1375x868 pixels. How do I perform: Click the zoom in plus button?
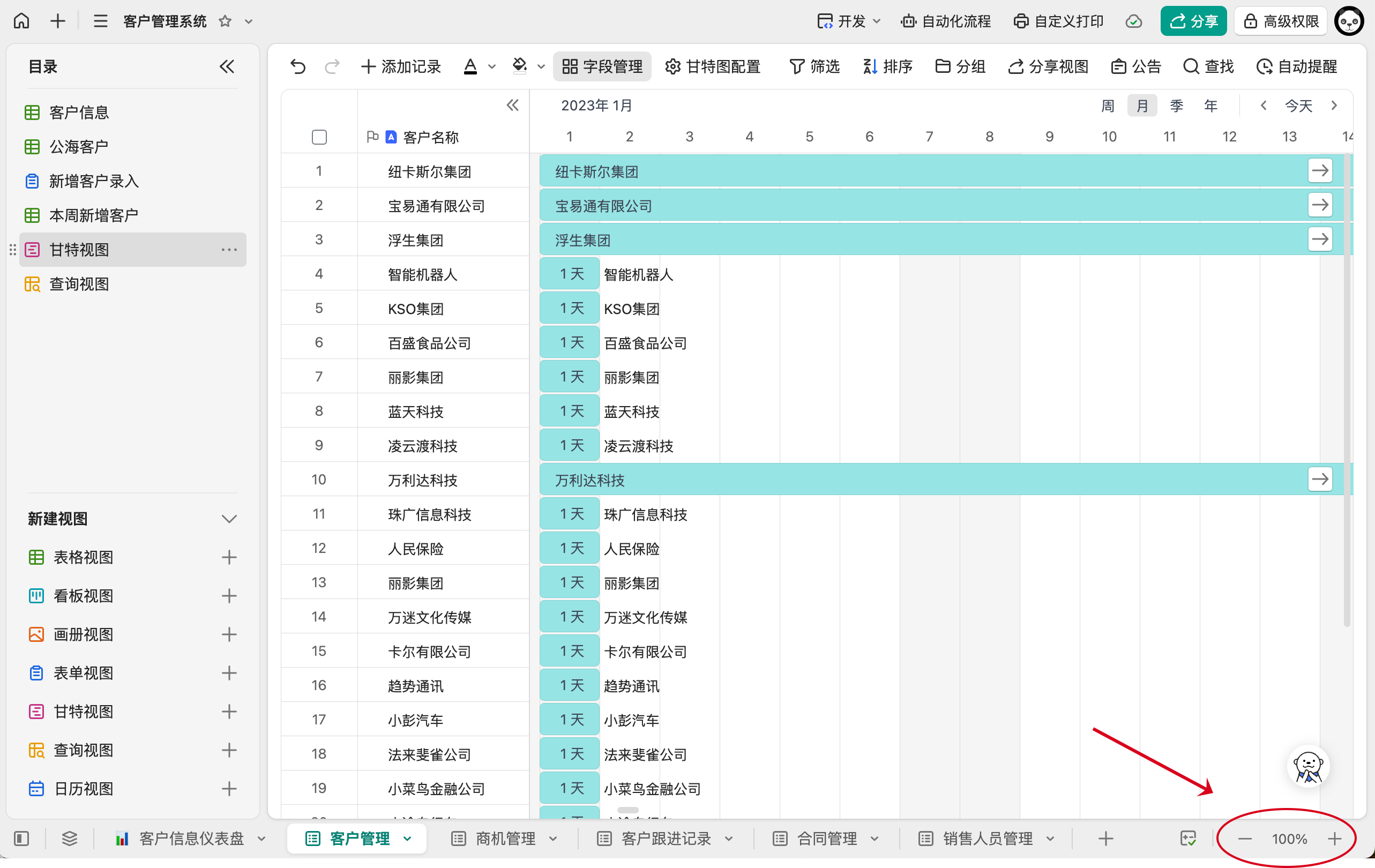point(1334,839)
